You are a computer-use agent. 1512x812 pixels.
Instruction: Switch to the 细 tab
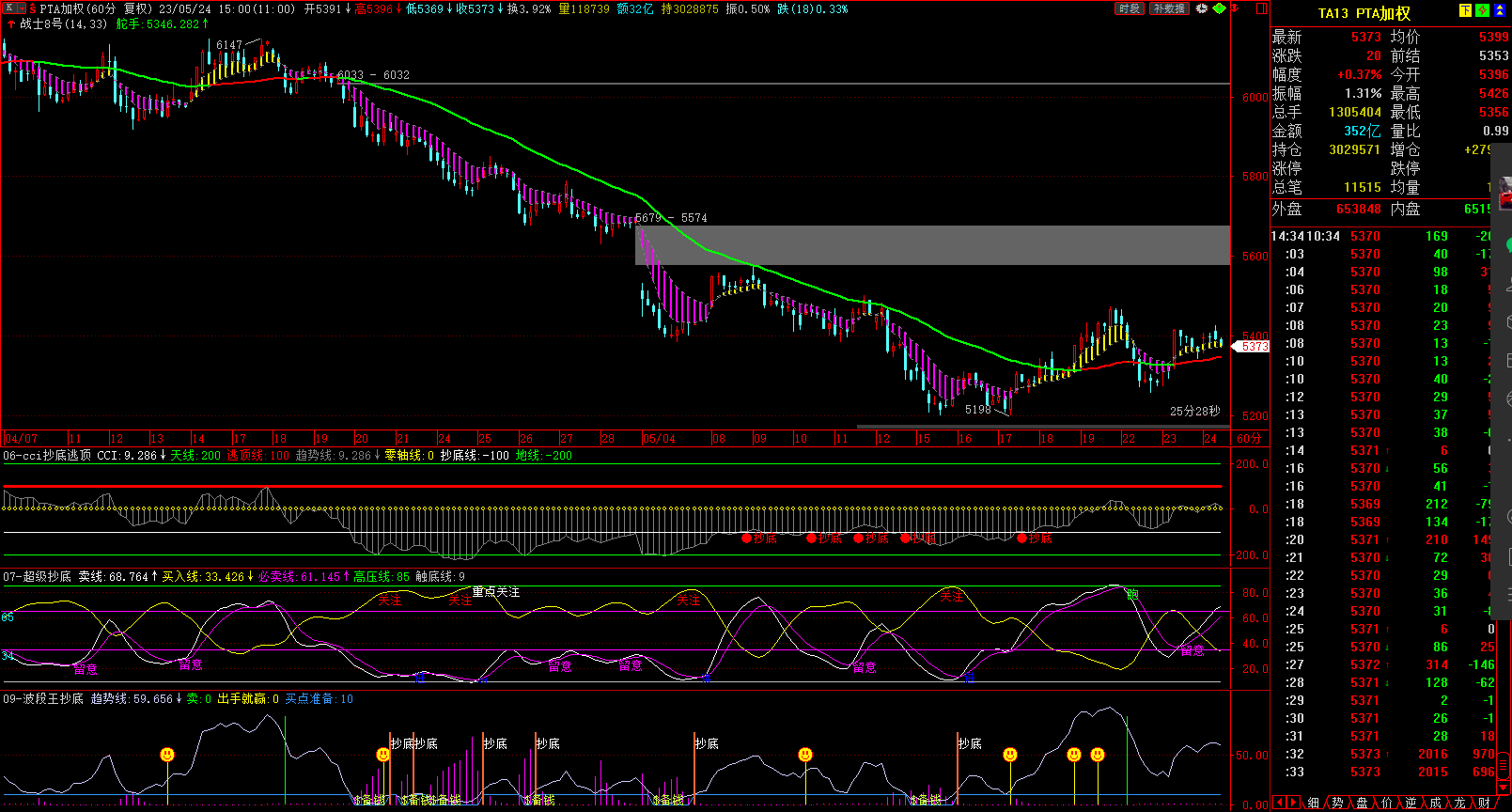pos(1313,803)
